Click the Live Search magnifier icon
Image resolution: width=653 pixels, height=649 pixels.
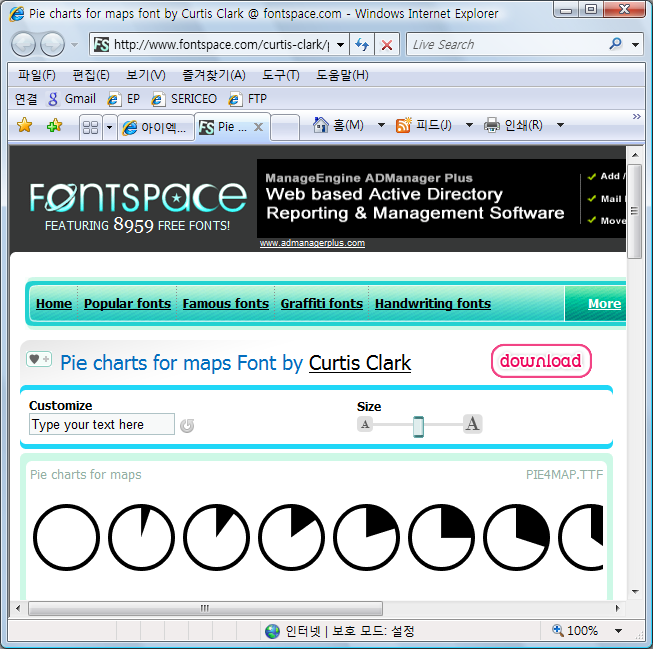(615, 43)
